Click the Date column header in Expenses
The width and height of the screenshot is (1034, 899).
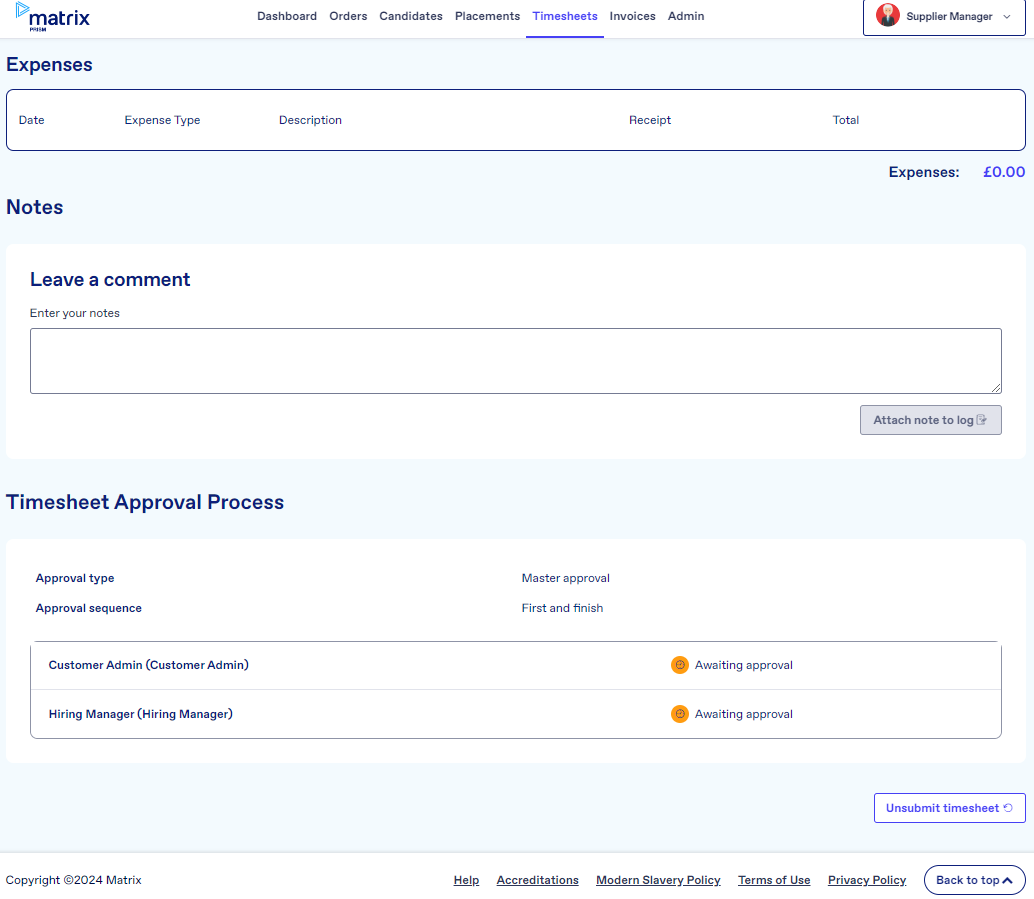32,120
